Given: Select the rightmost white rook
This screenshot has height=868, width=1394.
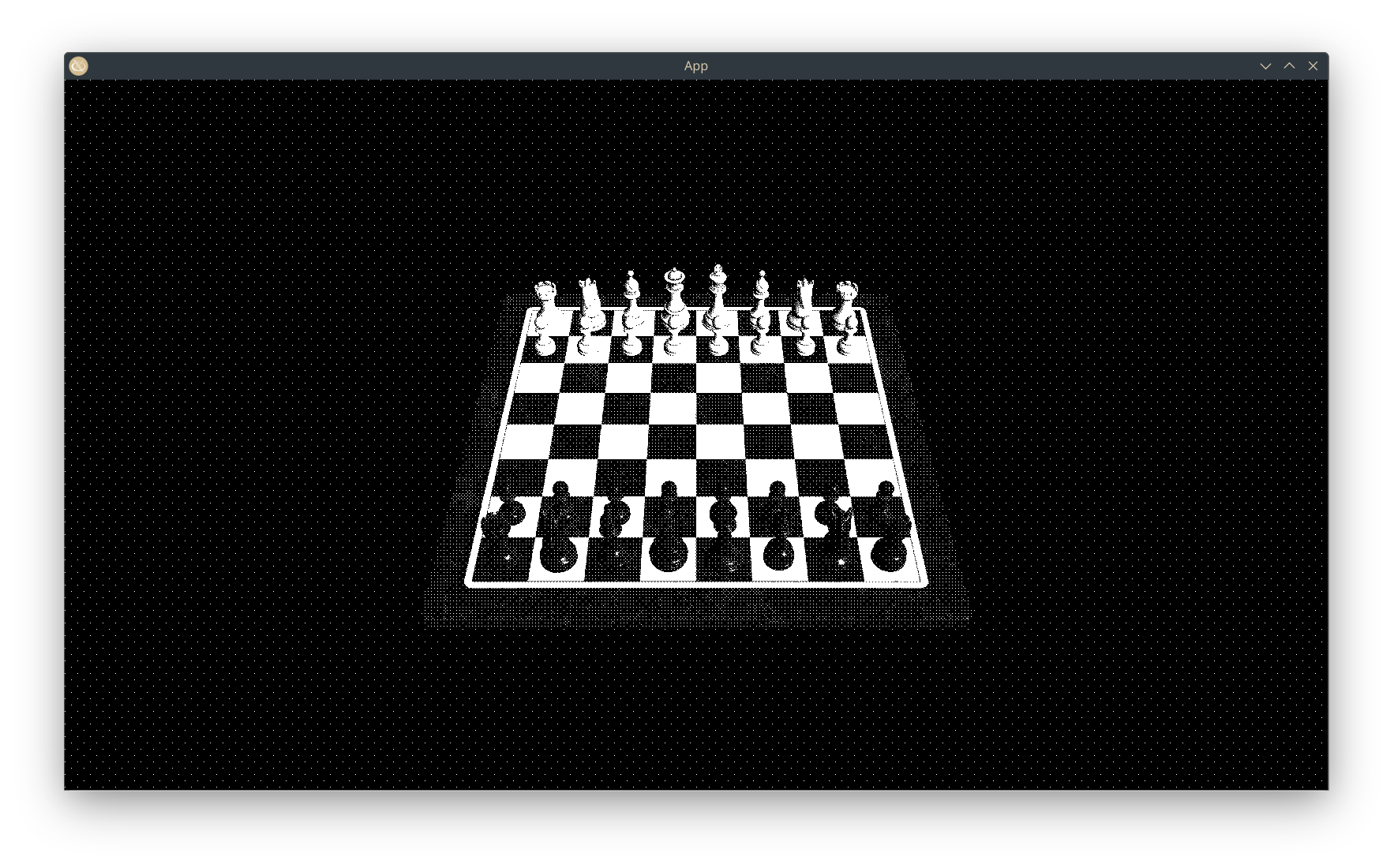Looking at the screenshot, I should pos(847,300).
